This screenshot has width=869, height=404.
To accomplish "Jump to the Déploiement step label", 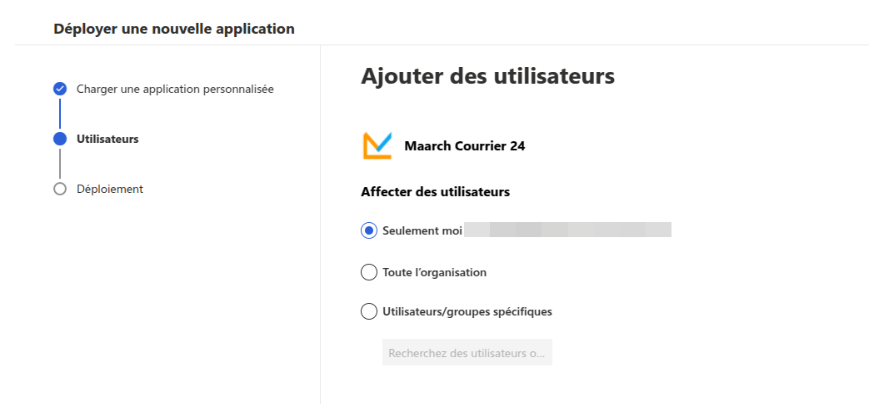I will click(x=110, y=189).
